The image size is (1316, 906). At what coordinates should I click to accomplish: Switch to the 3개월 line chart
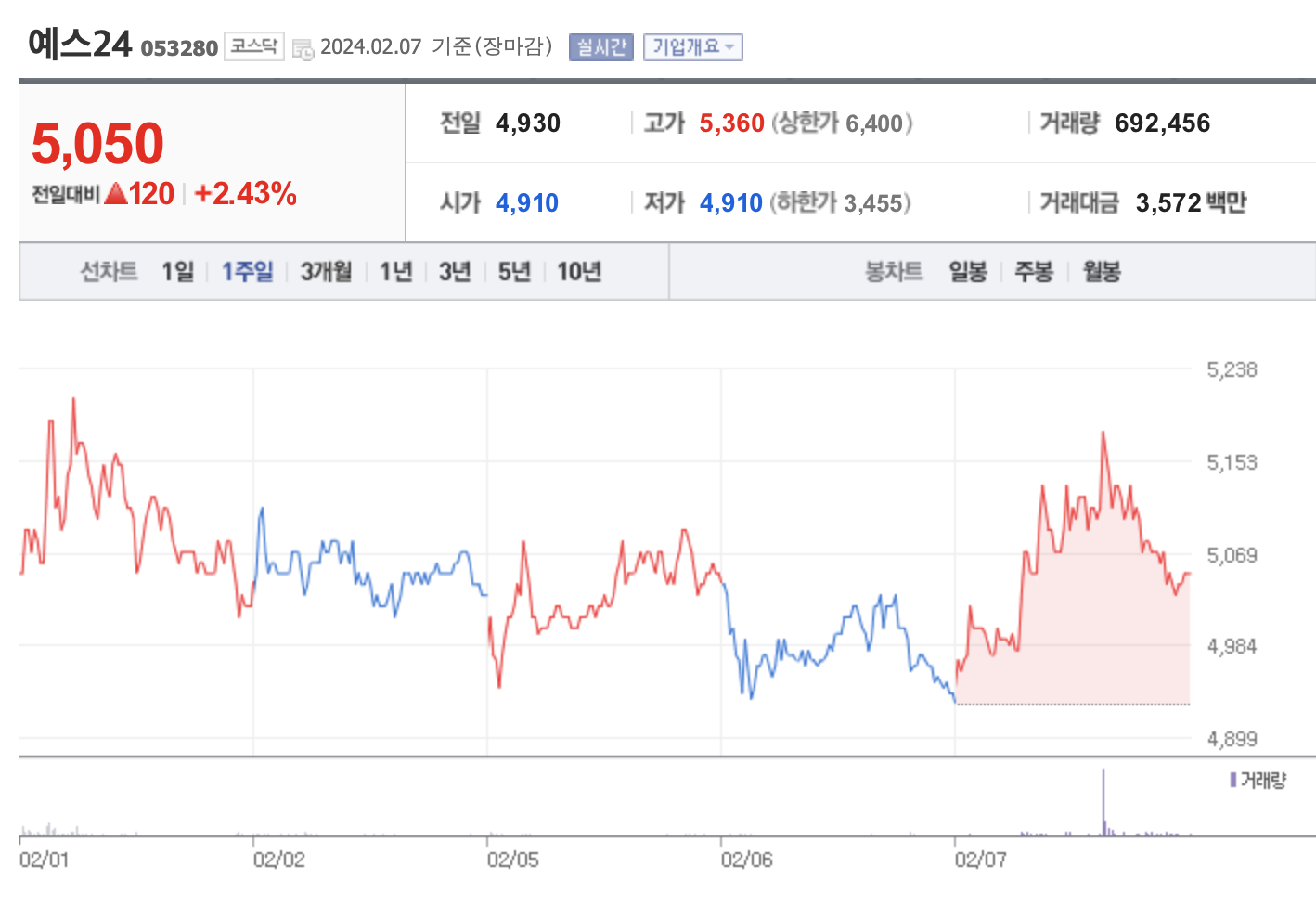[x=326, y=271]
